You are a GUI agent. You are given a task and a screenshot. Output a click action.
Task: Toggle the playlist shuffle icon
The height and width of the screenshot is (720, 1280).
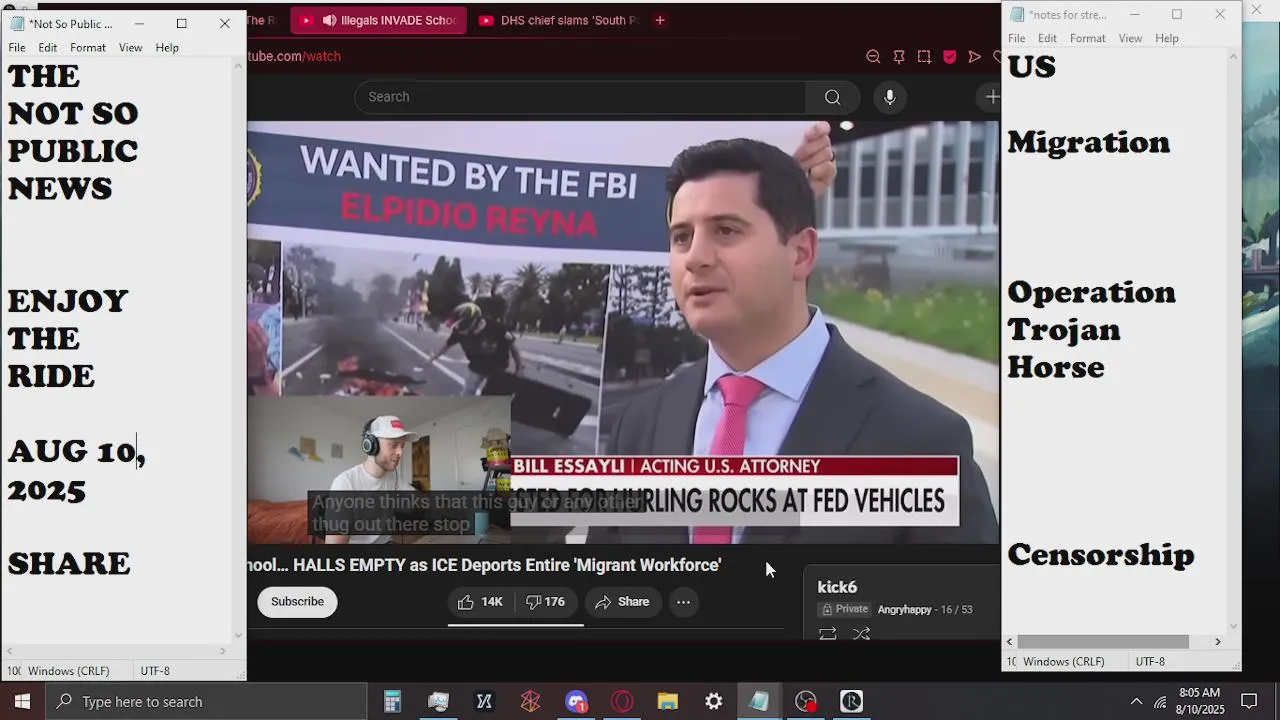[x=860, y=634]
